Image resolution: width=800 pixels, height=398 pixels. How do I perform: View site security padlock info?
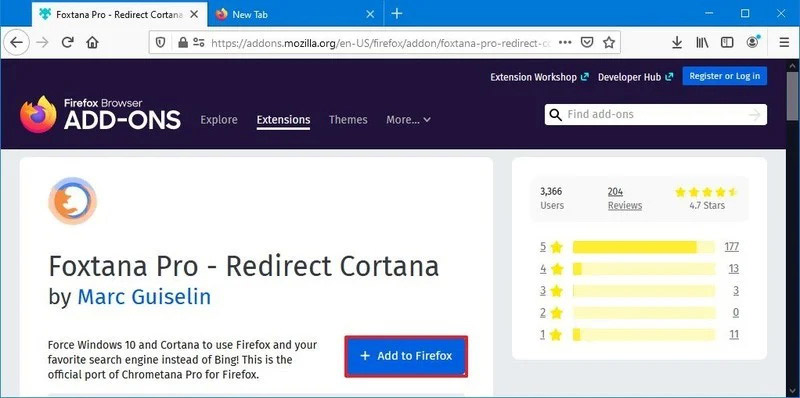coord(183,43)
